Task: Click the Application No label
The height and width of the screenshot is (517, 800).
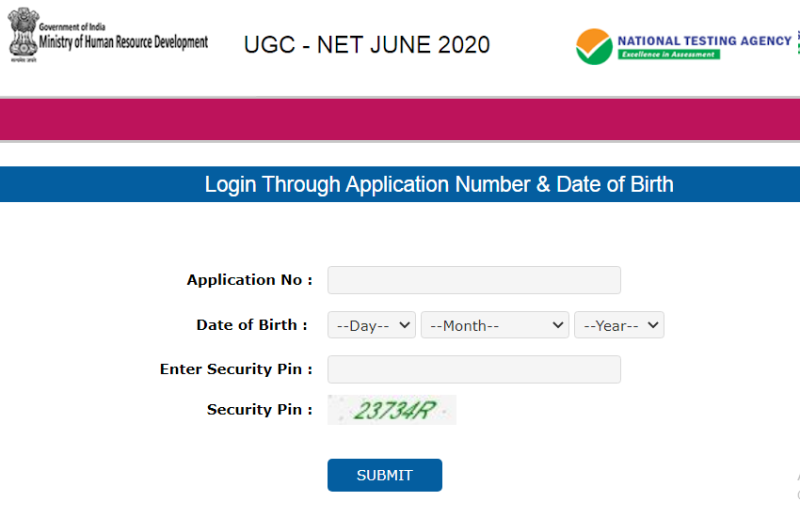Action: click(x=250, y=280)
